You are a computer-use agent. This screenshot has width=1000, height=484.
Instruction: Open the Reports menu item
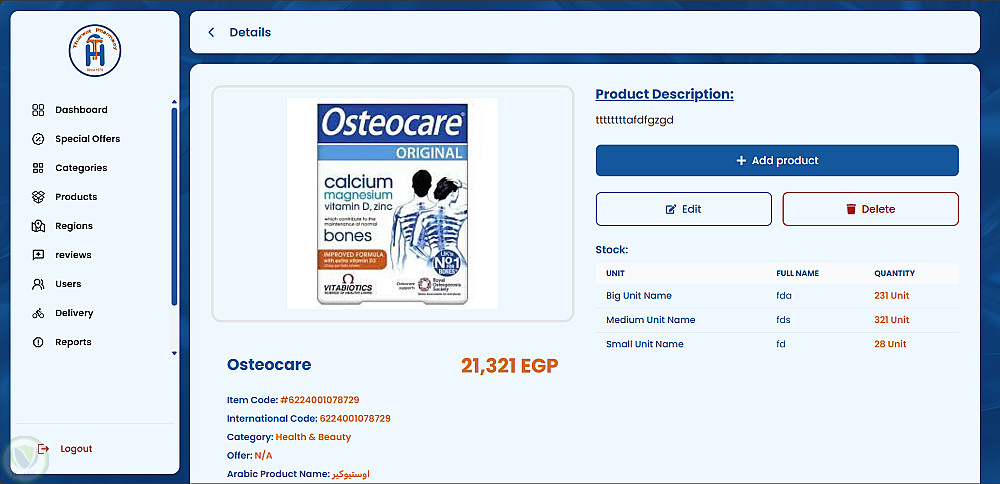coord(73,342)
